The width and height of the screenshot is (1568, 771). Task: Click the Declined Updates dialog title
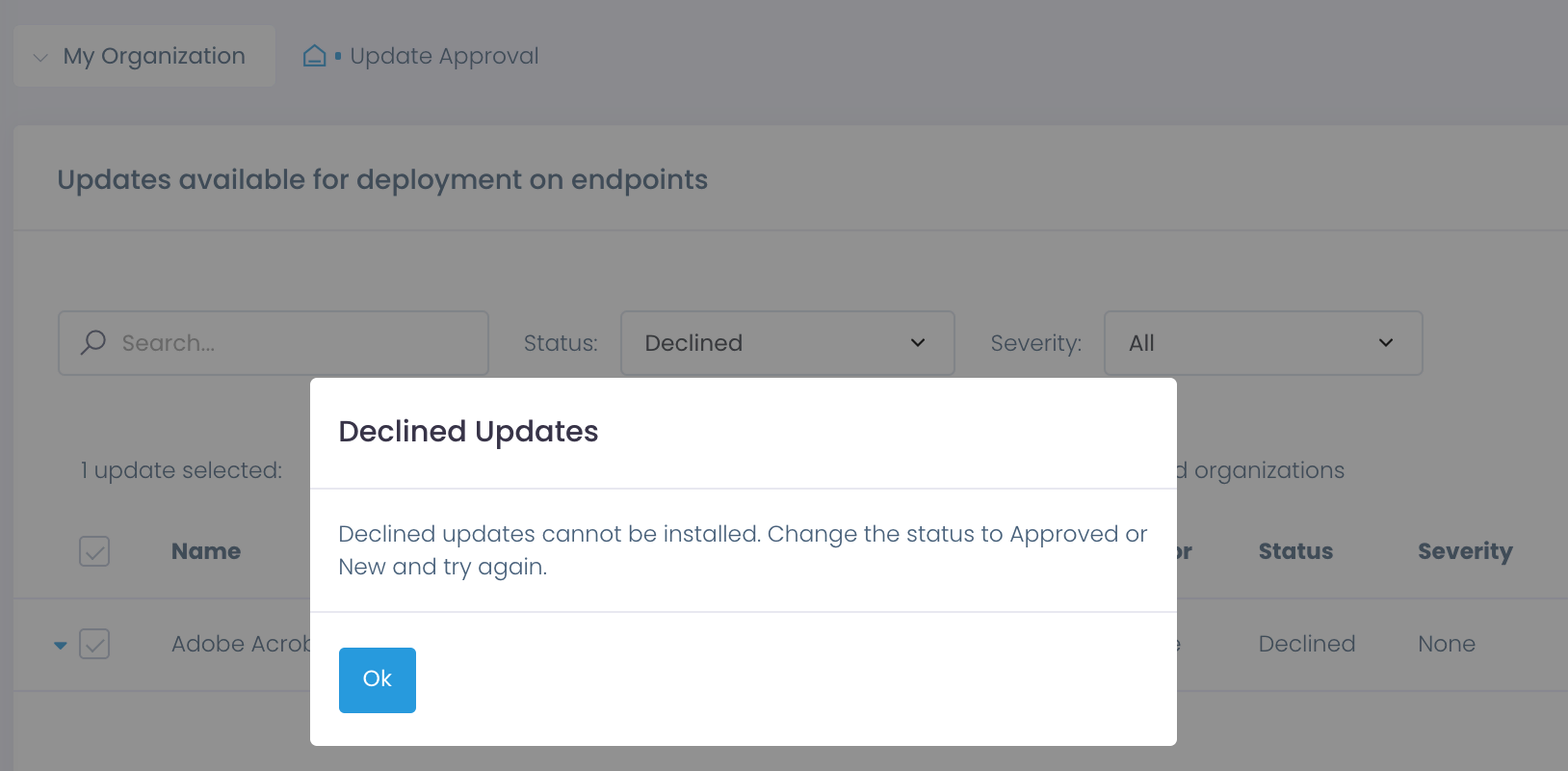tap(468, 431)
